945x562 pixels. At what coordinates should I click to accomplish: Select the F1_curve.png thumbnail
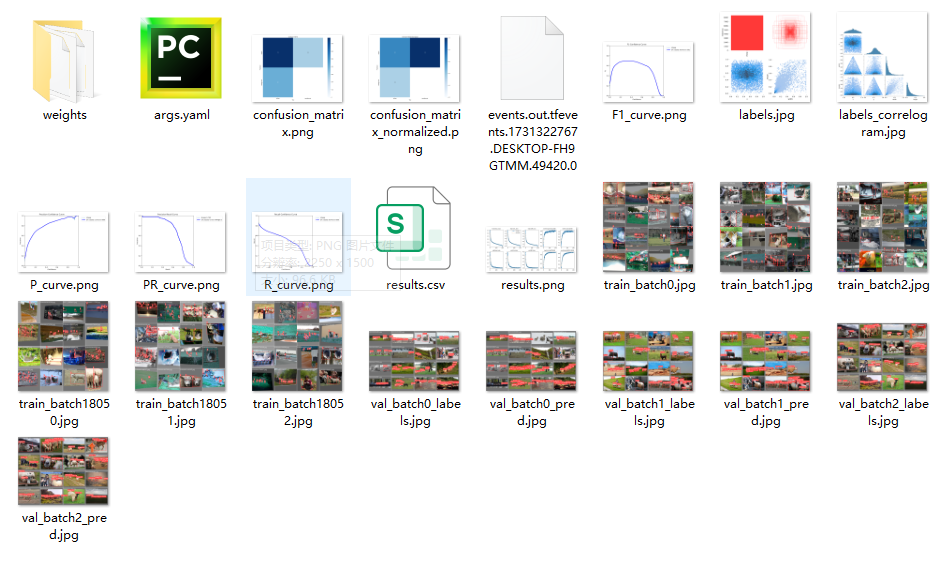coord(648,72)
